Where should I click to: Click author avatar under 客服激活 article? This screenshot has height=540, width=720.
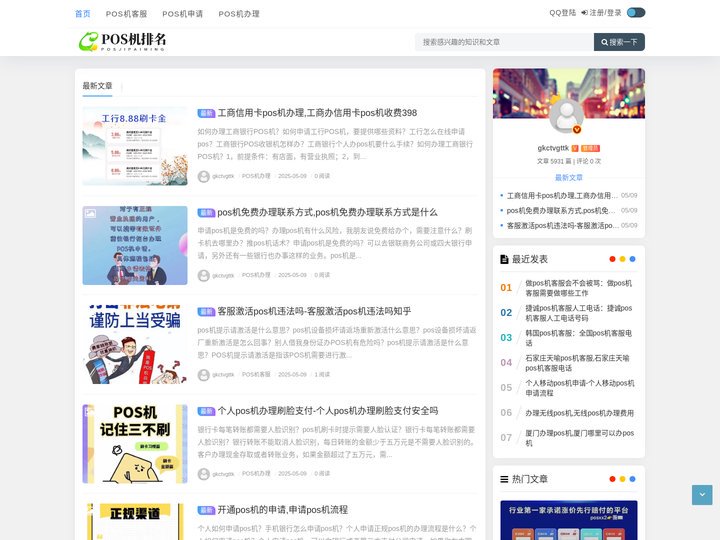pyautogui.click(x=203, y=375)
